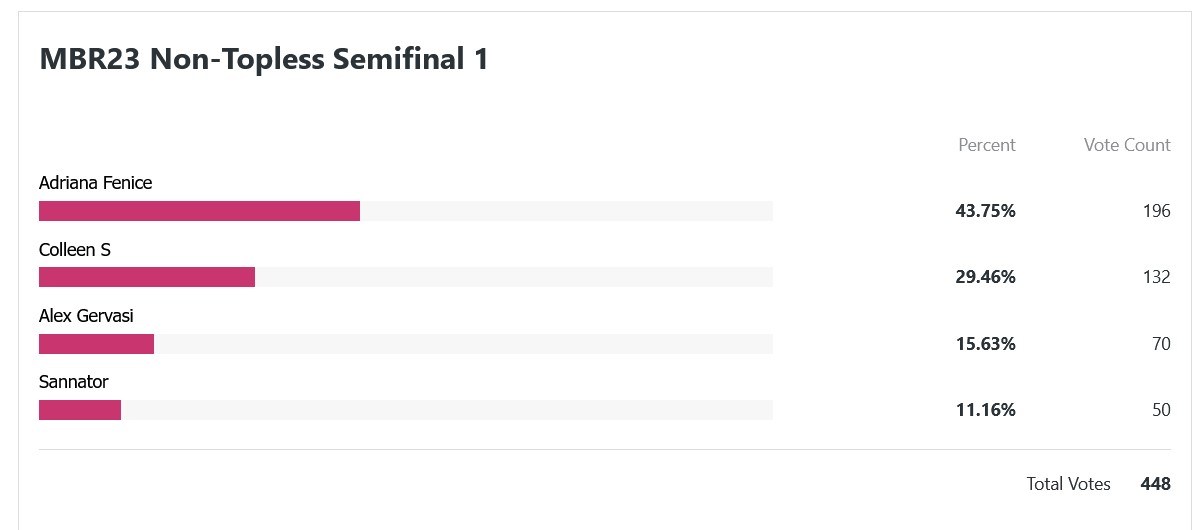Screen dimensions: 1193x530
Task: Click the 29.46% percentage value
Action: pyautogui.click(x=985, y=277)
